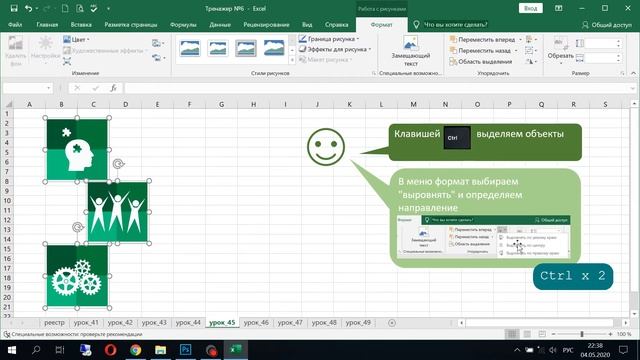The width and height of the screenshot is (640, 360).
Task: Open Эффекты для рисунка dropdown
Action: tap(335, 49)
